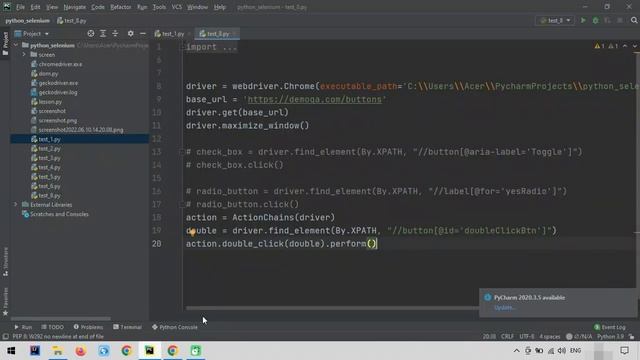Open Windows Start menu

point(11,351)
